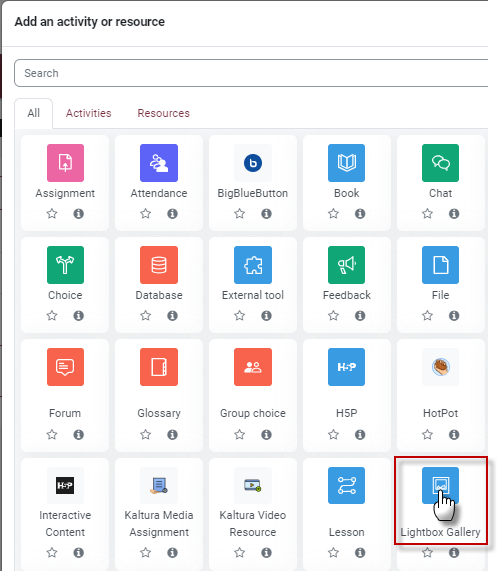498x571 pixels.
Task: Select the Chat activity icon
Action: pyautogui.click(x=440, y=163)
